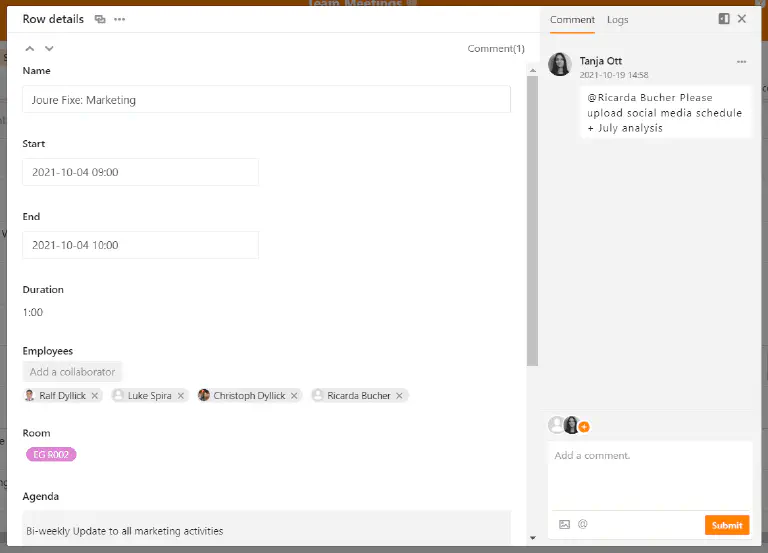Remove Christoph Dyllick from Employees
Viewport: 768px width, 553px height.
point(294,395)
